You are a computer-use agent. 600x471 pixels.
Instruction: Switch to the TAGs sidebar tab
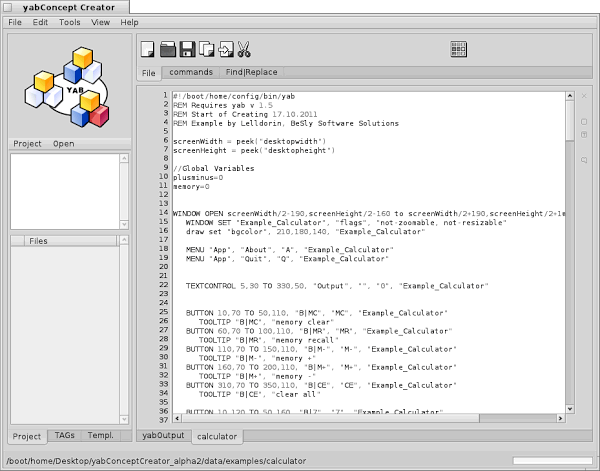pos(65,436)
